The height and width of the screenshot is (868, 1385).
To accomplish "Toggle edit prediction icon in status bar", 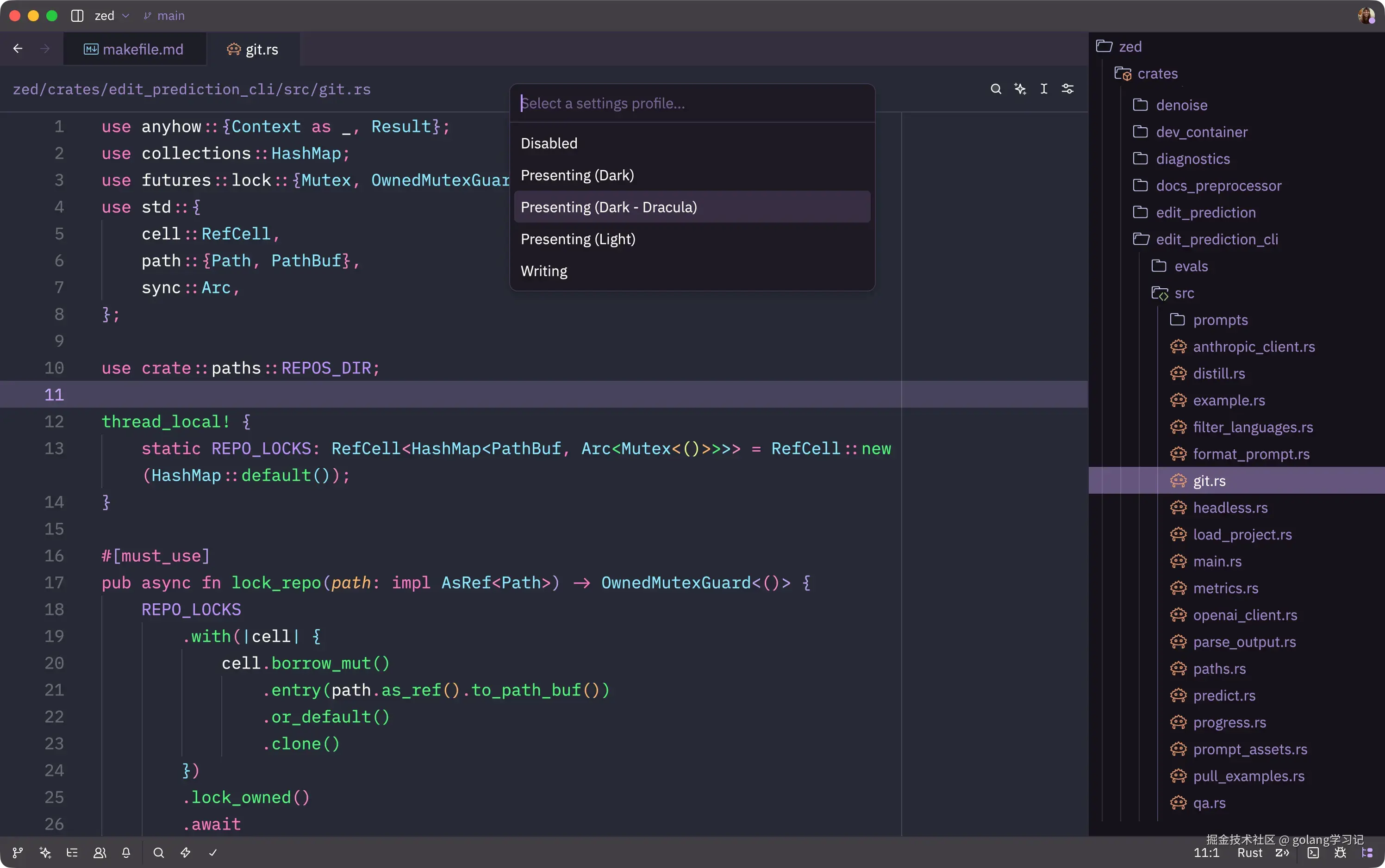I will [1282, 853].
